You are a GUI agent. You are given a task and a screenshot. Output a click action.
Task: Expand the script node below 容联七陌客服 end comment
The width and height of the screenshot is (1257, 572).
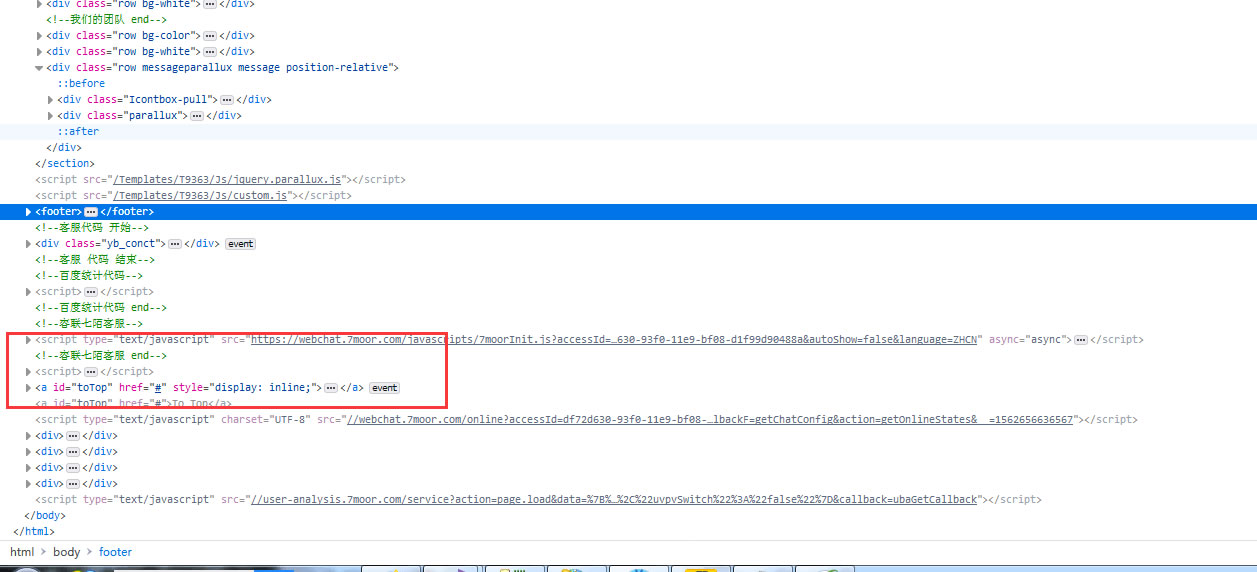pos(29,372)
